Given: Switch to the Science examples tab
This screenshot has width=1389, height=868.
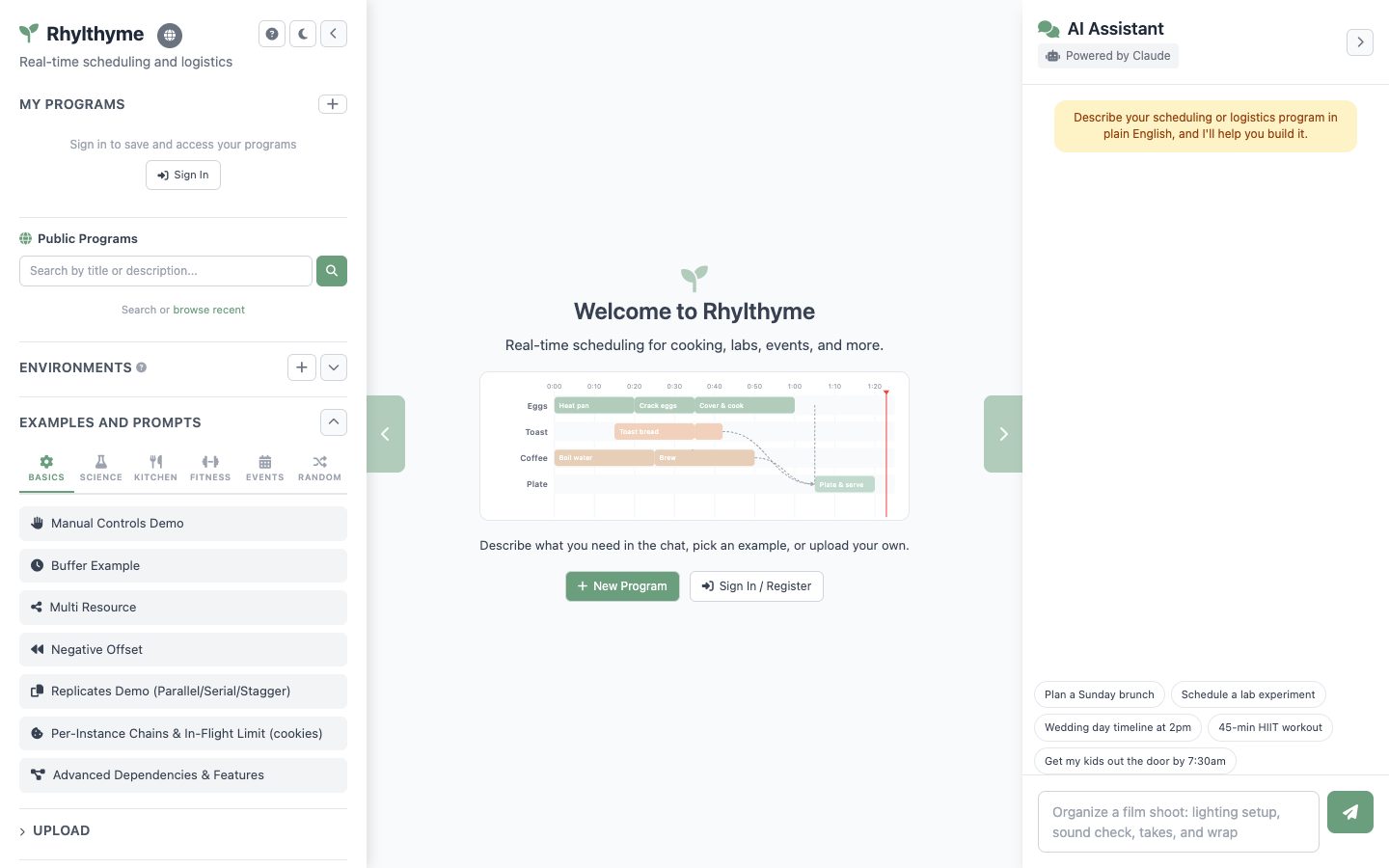Looking at the screenshot, I should (x=101, y=468).
